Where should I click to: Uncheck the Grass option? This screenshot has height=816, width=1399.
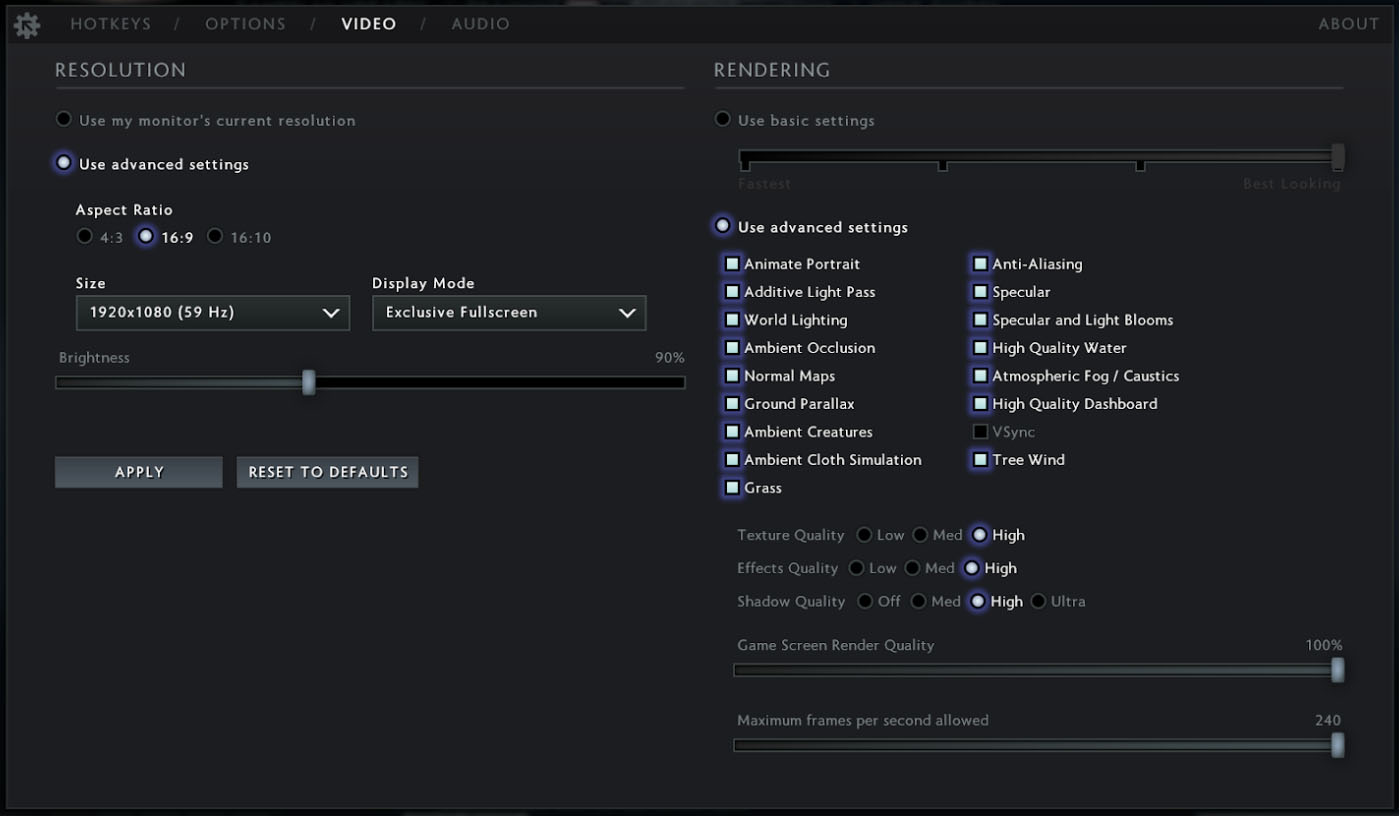pos(731,487)
